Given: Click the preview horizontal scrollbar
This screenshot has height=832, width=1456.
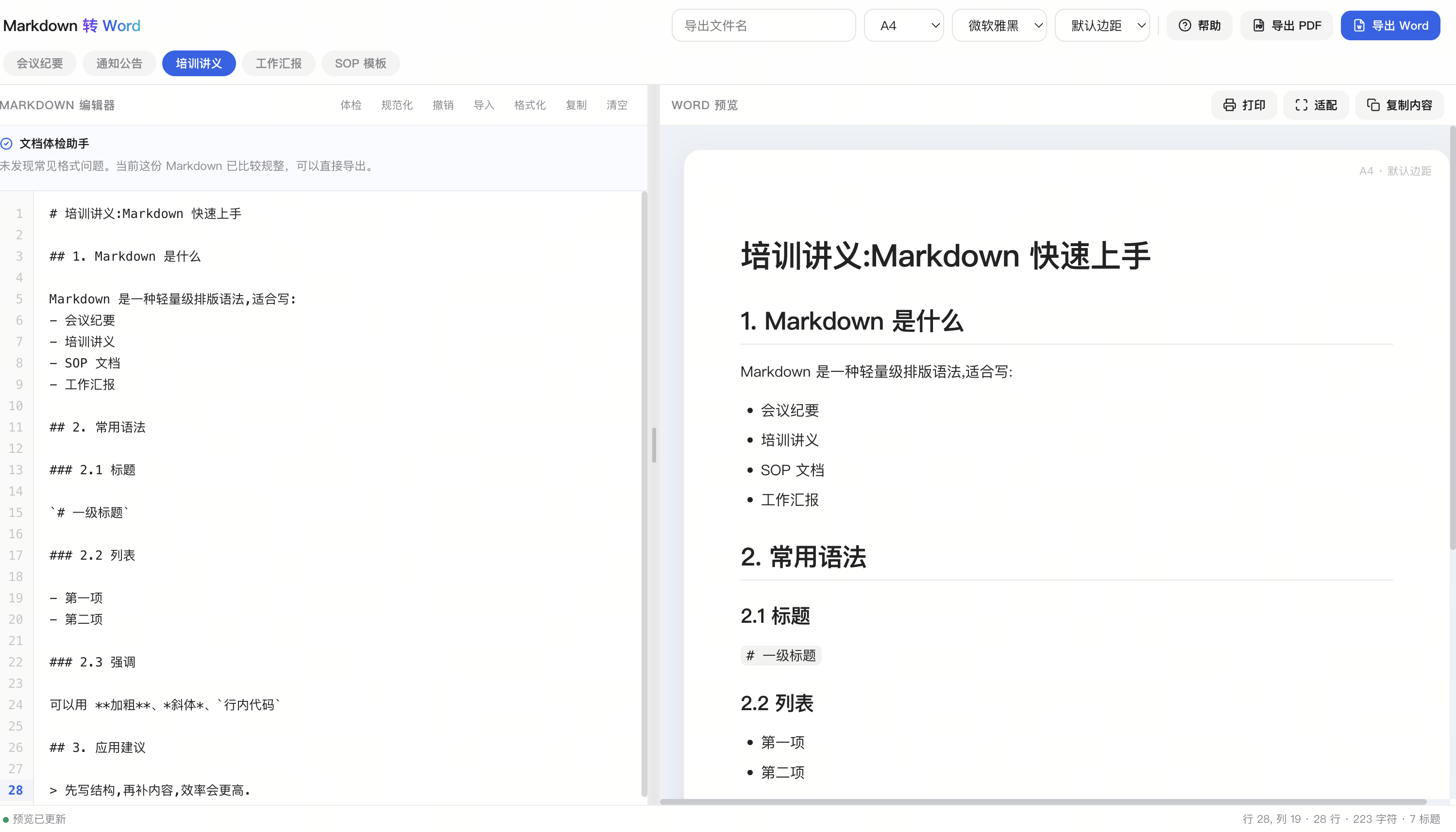Looking at the screenshot, I should pos(1043,802).
